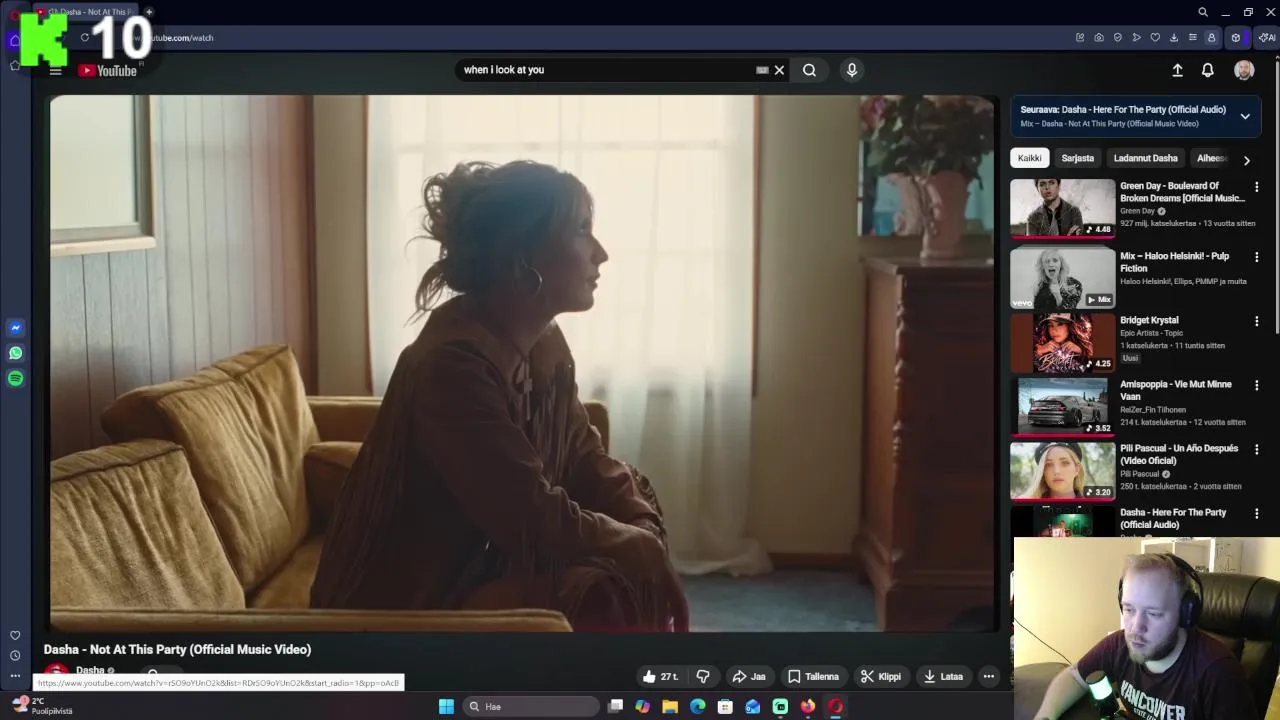The height and width of the screenshot is (720, 1280).
Task: Open YouTube's upload/create icon
Action: pyautogui.click(x=1177, y=70)
